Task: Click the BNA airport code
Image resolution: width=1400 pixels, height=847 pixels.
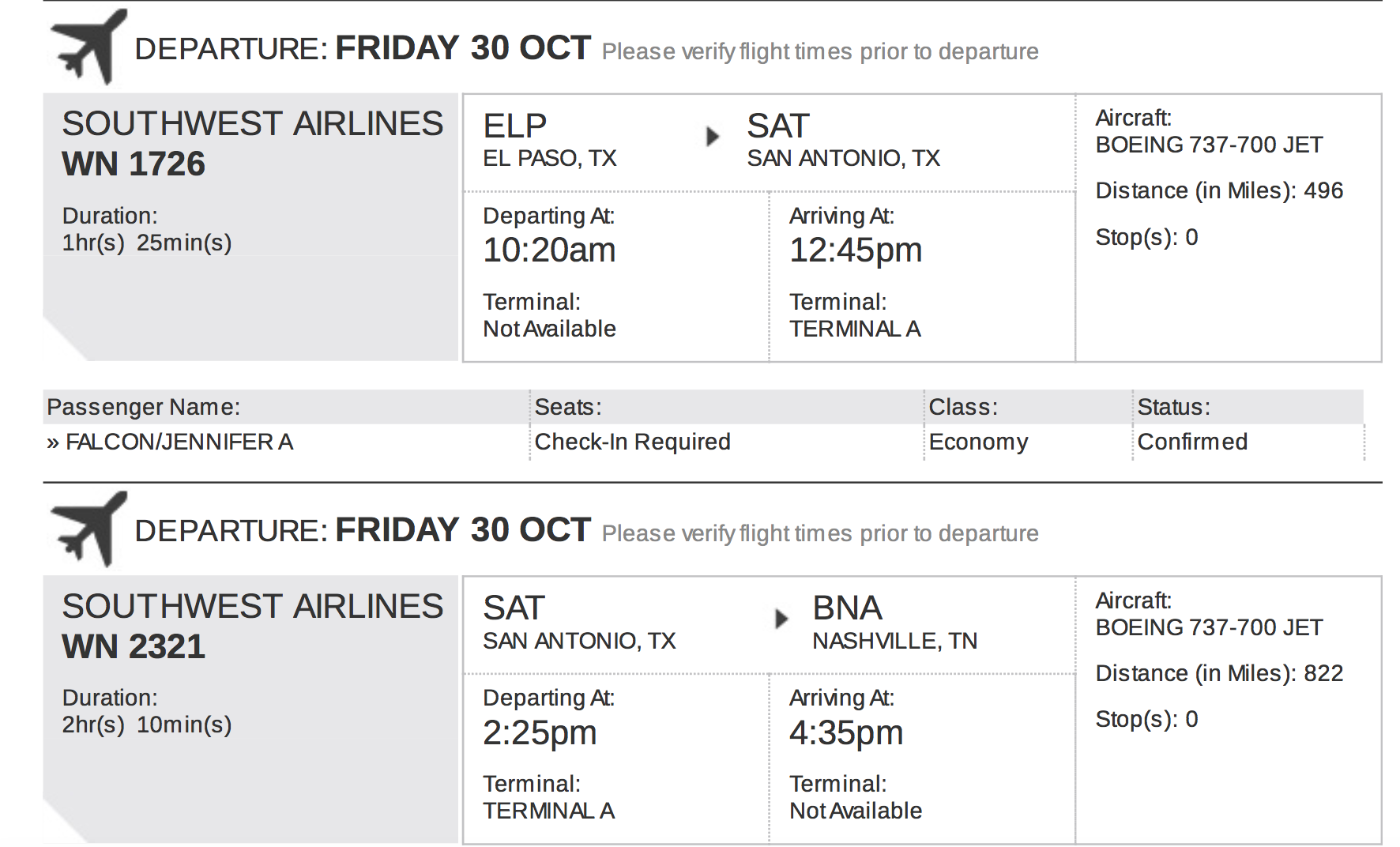Action: point(847,608)
